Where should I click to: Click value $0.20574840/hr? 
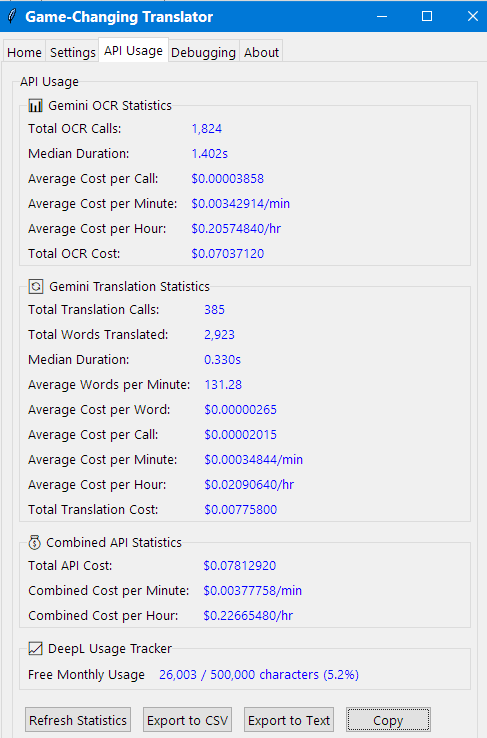[x=236, y=228]
